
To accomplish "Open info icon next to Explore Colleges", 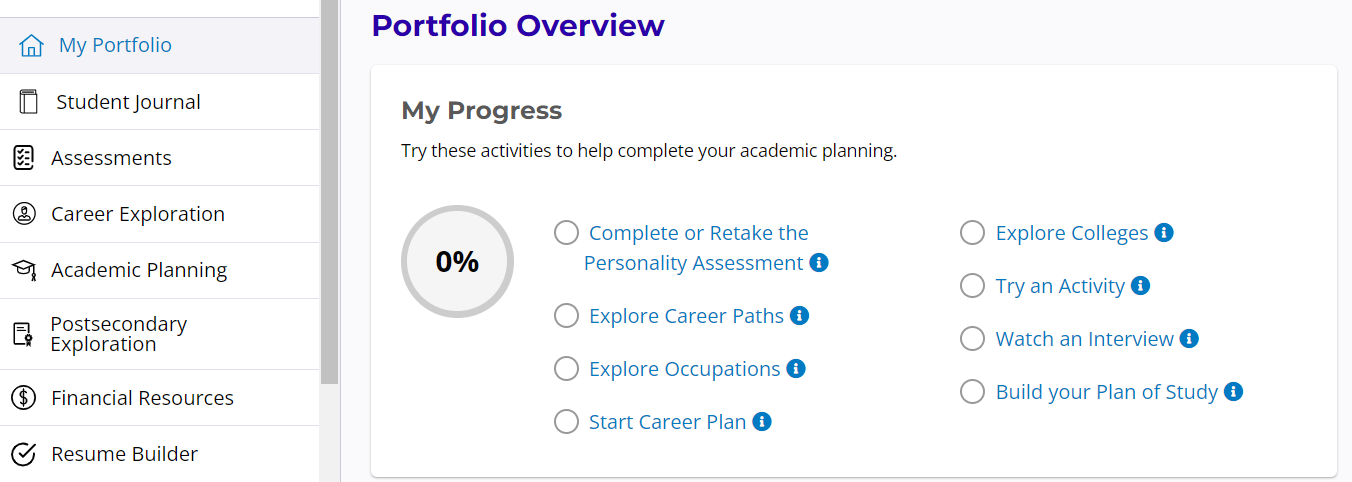I will pos(1163,233).
